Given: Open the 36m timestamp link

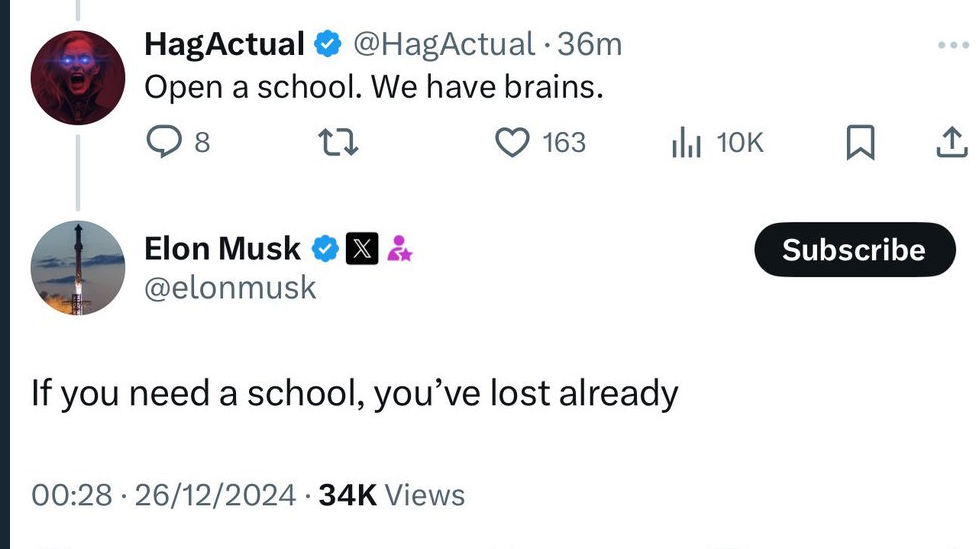Looking at the screenshot, I should (x=590, y=44).
